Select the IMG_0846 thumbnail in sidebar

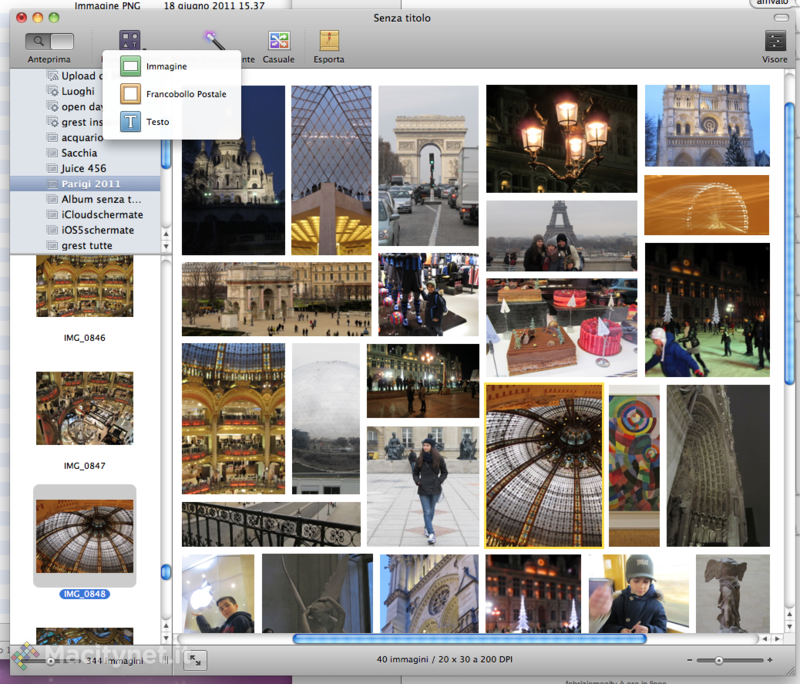pos(84,287)
